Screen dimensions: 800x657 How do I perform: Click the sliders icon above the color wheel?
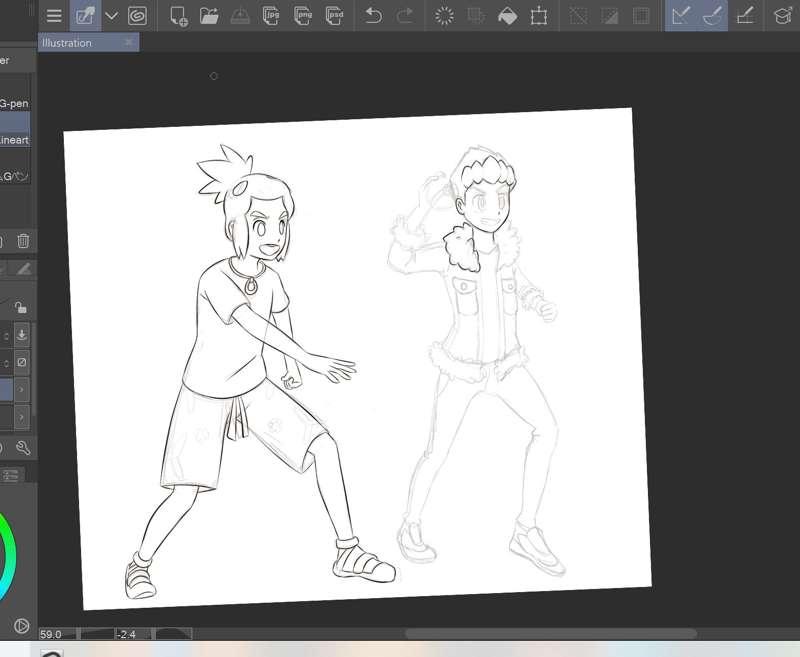click(x=10, y=476)
